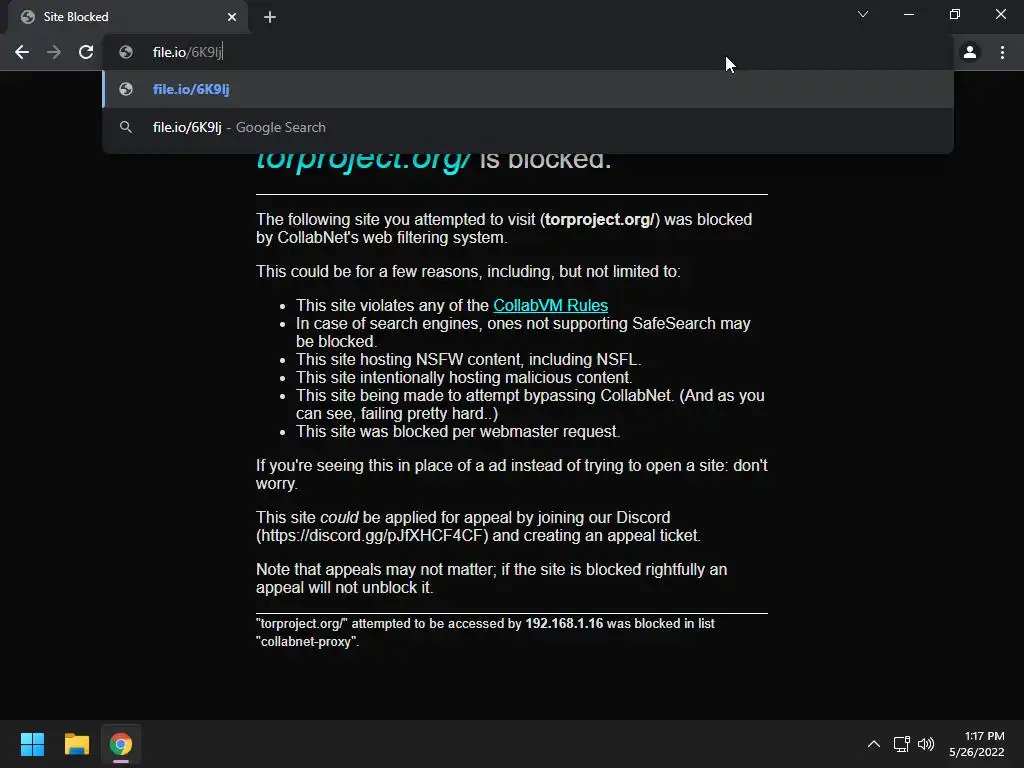
Task: Close the Site Blocked tab
Action: [x=232, y=17]
